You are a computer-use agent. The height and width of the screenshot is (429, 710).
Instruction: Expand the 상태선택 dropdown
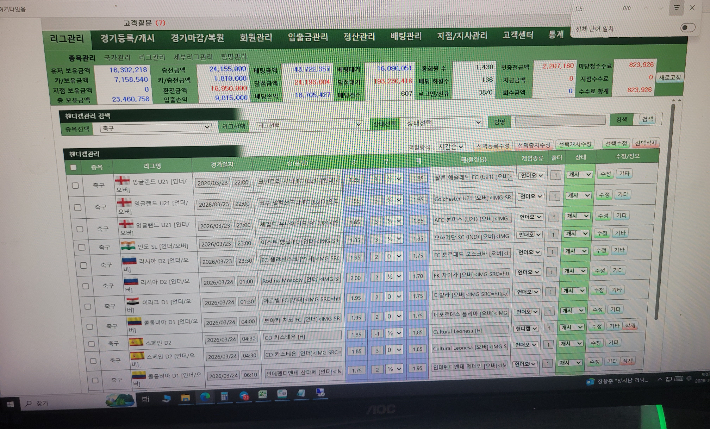(442, 122)
